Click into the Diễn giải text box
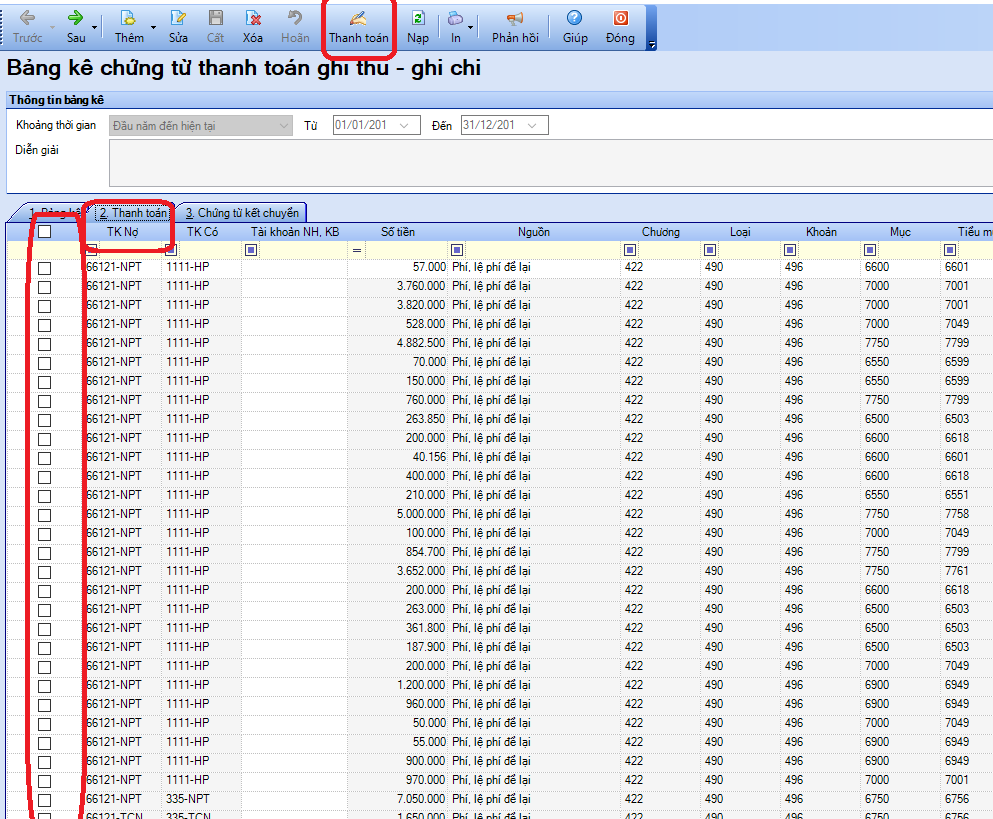Screen dimensions: 993x819 [x=551, y=163]
